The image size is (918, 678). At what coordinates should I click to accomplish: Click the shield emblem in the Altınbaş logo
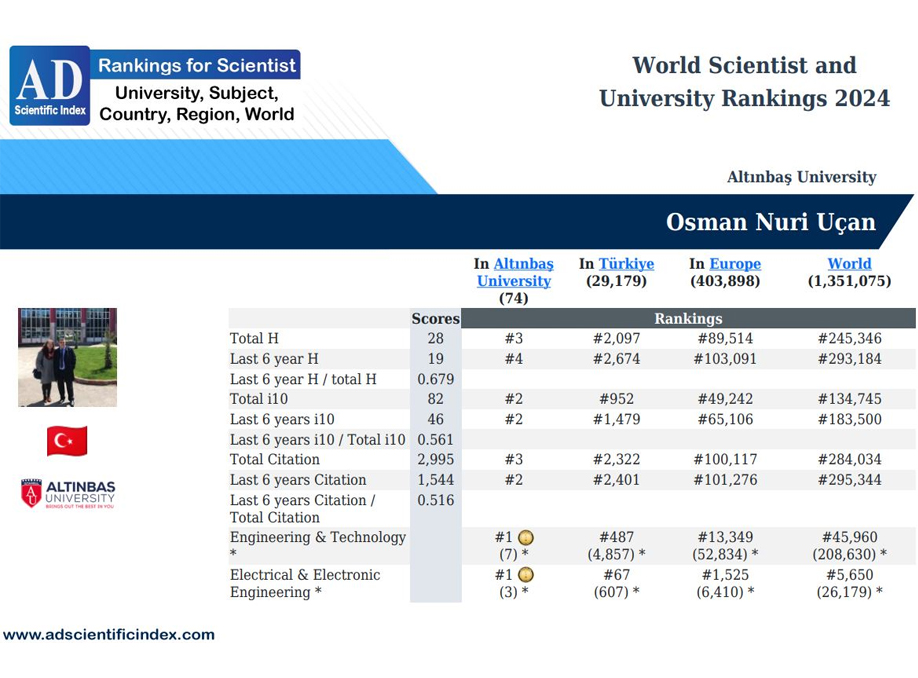click(x=32, y=493)
